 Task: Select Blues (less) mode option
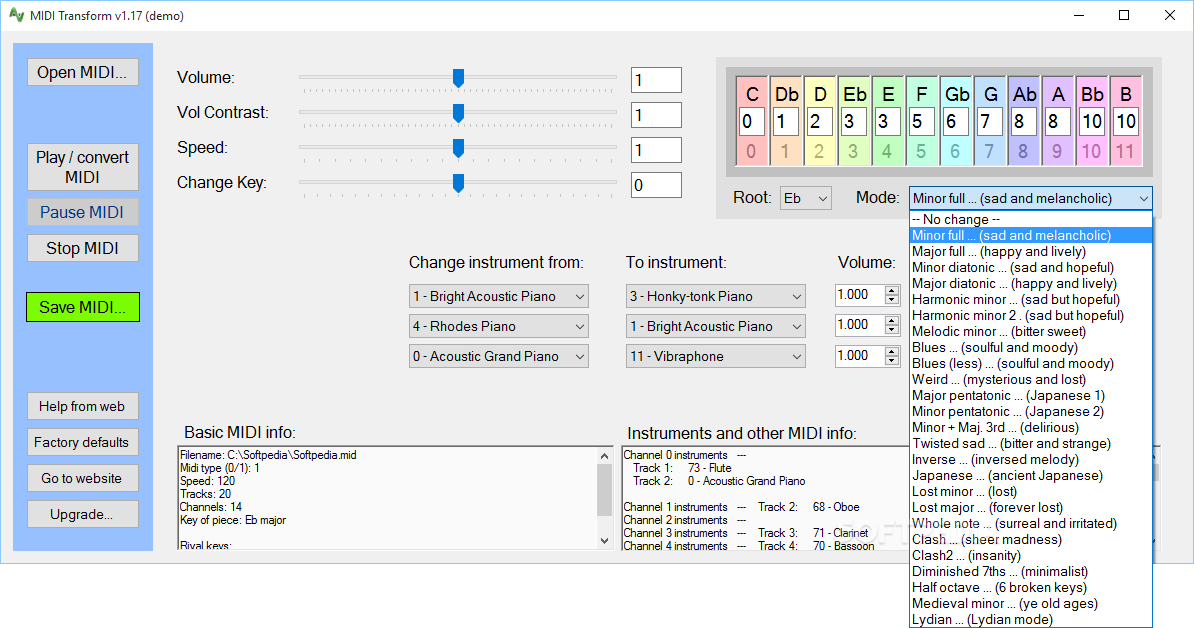click(1031, 363)
